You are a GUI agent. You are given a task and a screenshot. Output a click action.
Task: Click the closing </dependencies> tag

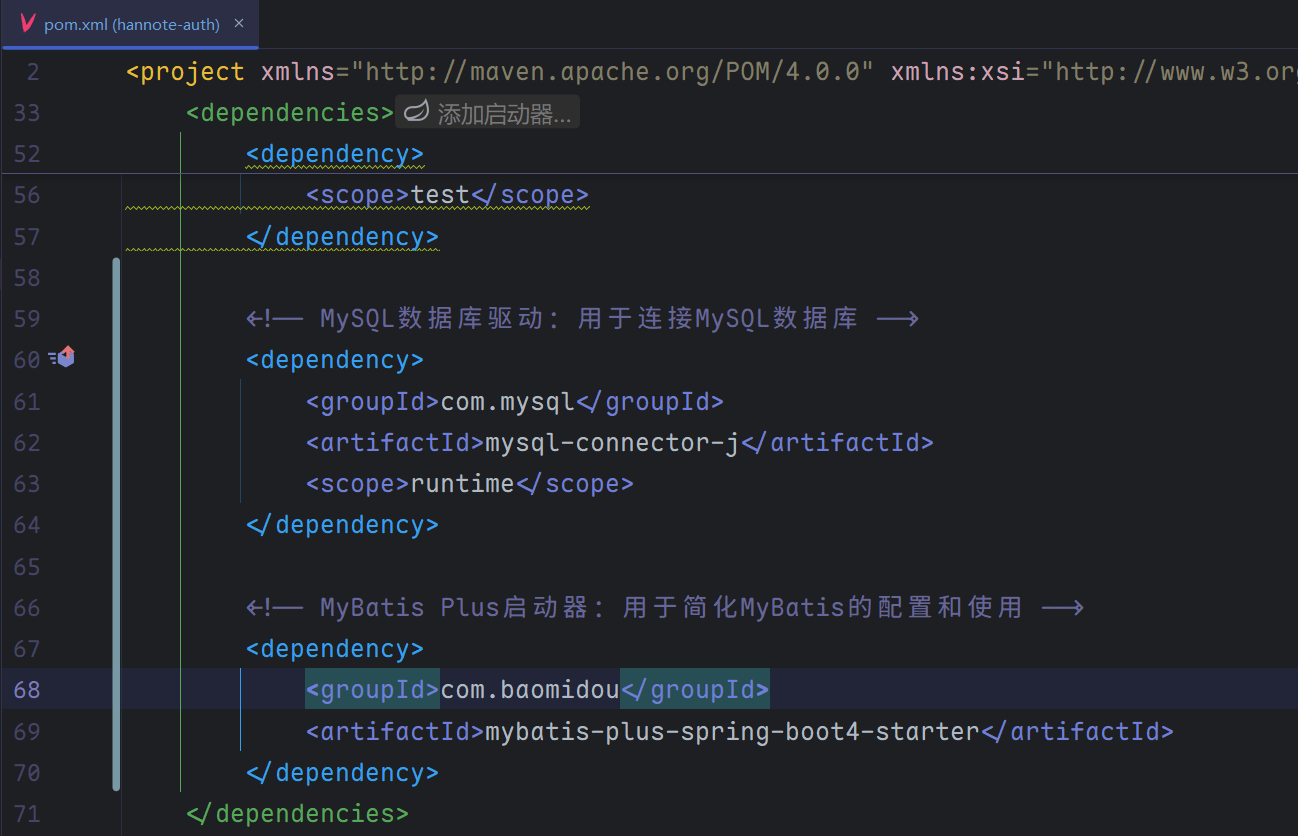[298, 813]
